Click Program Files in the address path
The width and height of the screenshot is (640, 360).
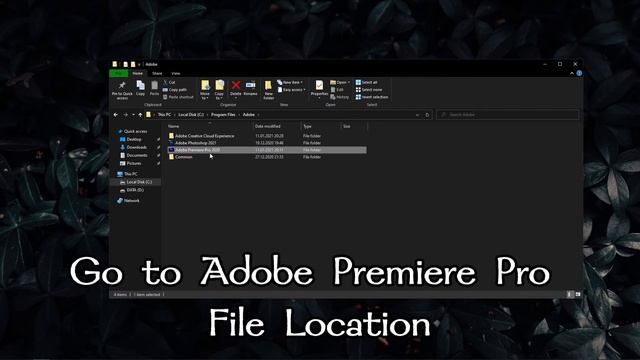pyautogui.click(x=223, y=115)
